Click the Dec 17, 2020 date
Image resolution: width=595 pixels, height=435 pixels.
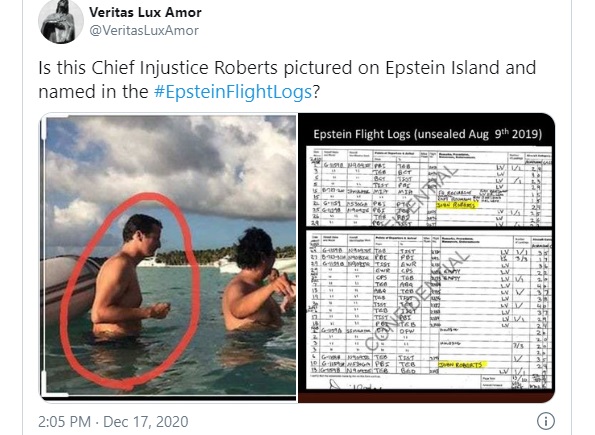[146, 422]
